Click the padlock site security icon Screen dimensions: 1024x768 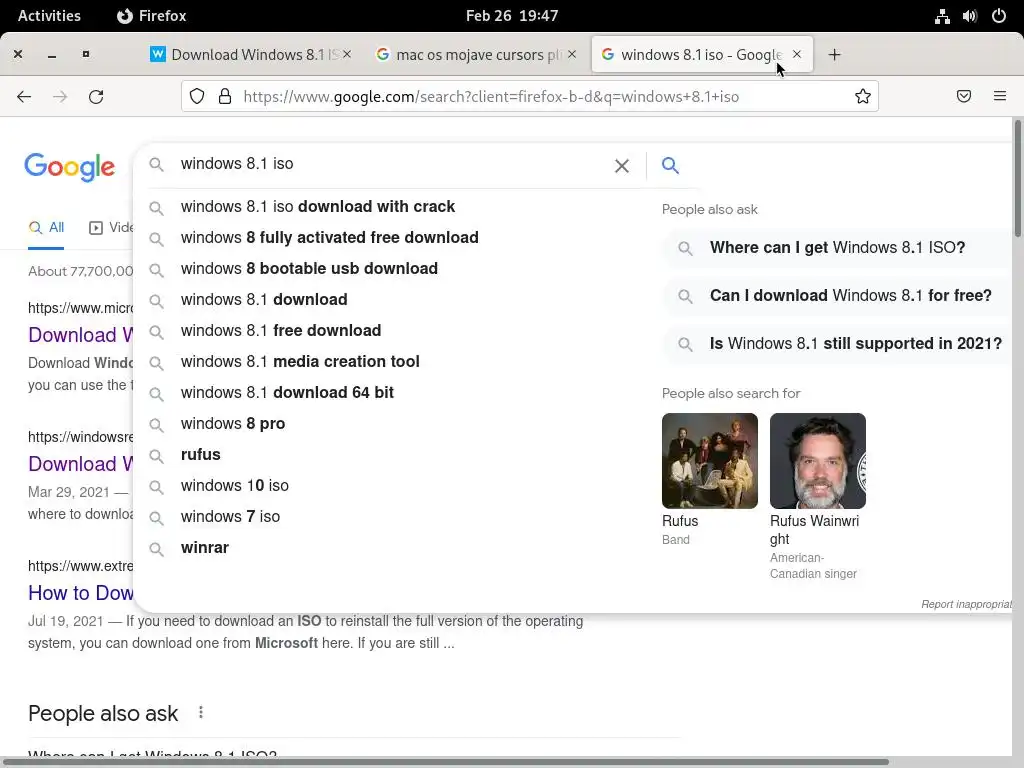click(225, 97)
